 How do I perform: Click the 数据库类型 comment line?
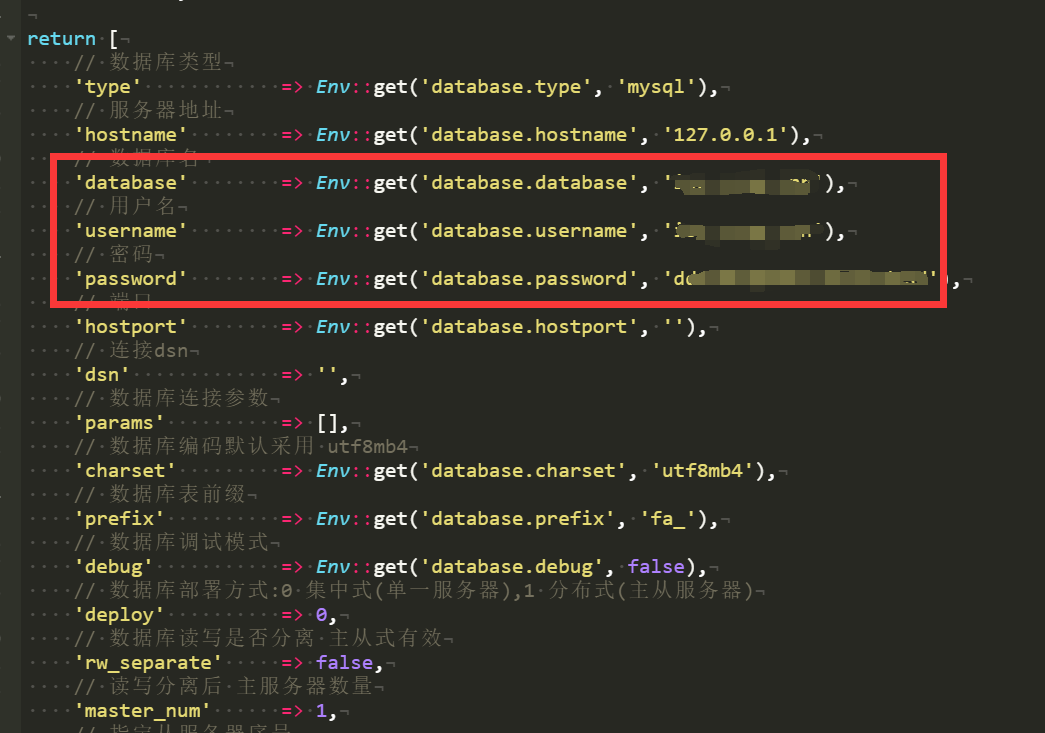pyautogui.click(x=165, y=63)
